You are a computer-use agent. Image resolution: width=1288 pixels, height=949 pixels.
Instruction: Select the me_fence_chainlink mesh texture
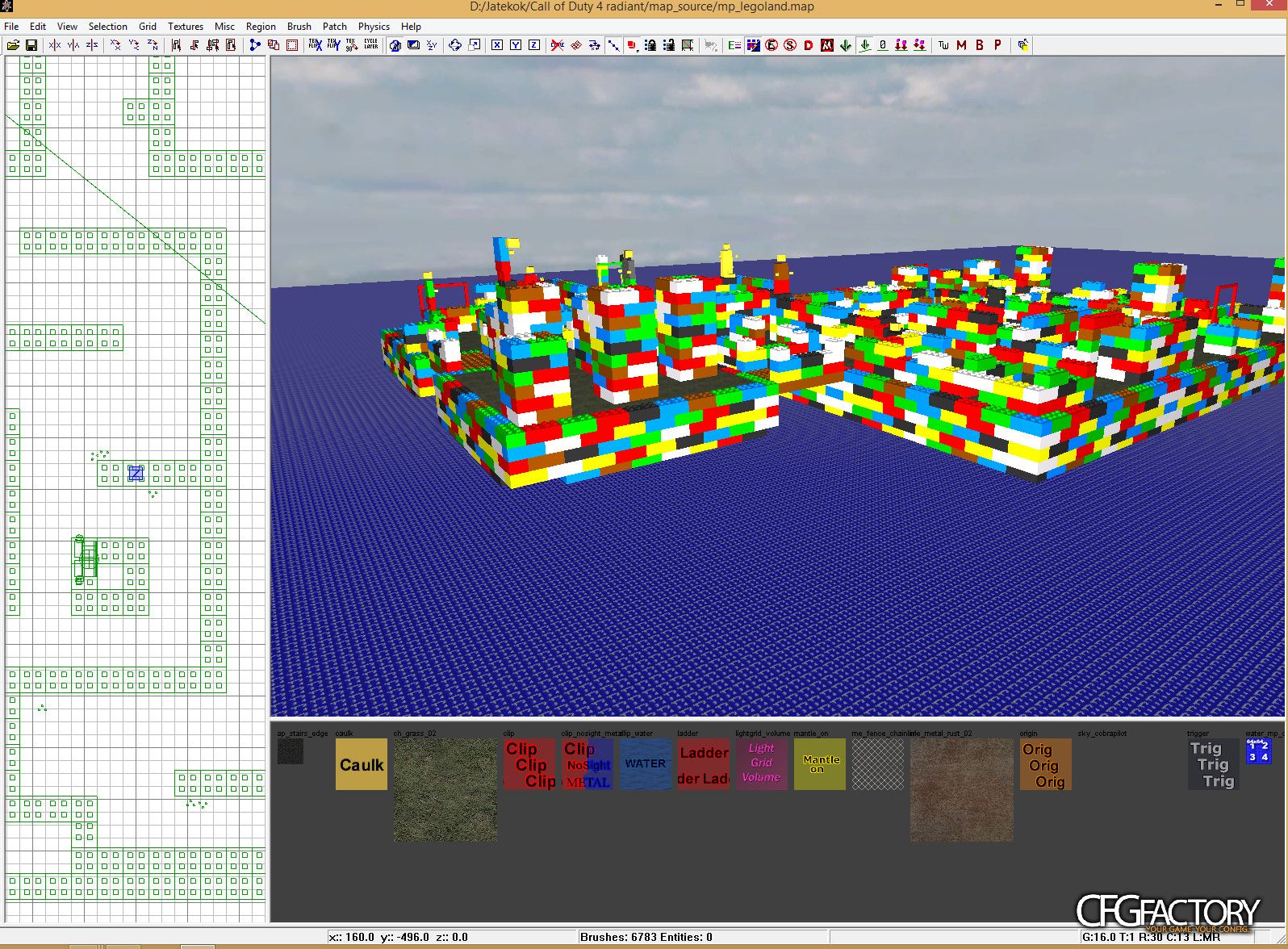pos(878,764)
